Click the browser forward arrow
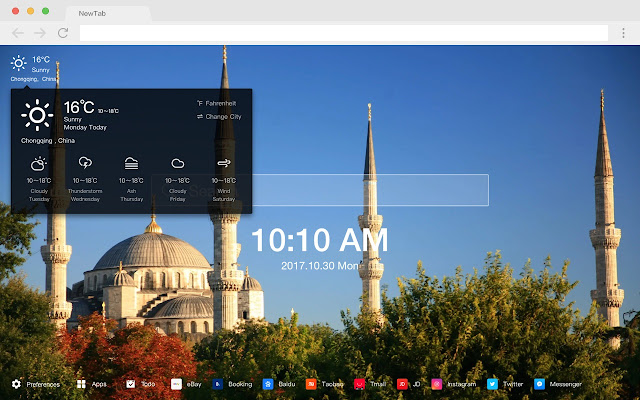The width and height of the screenshot is (640, 400). 40,33
